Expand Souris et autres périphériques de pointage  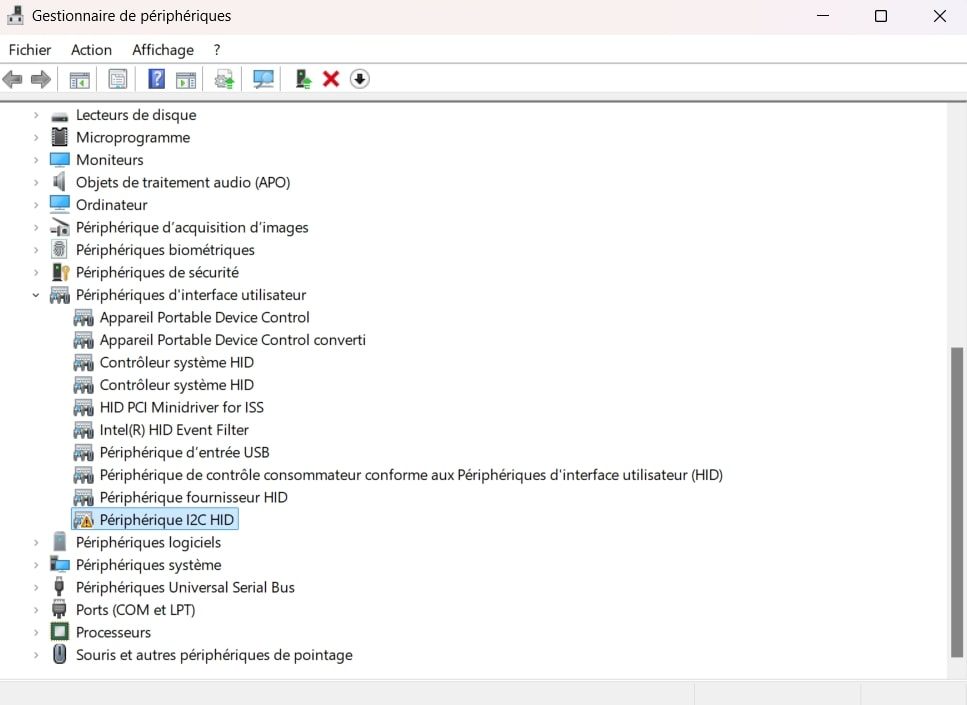(36, 654)
